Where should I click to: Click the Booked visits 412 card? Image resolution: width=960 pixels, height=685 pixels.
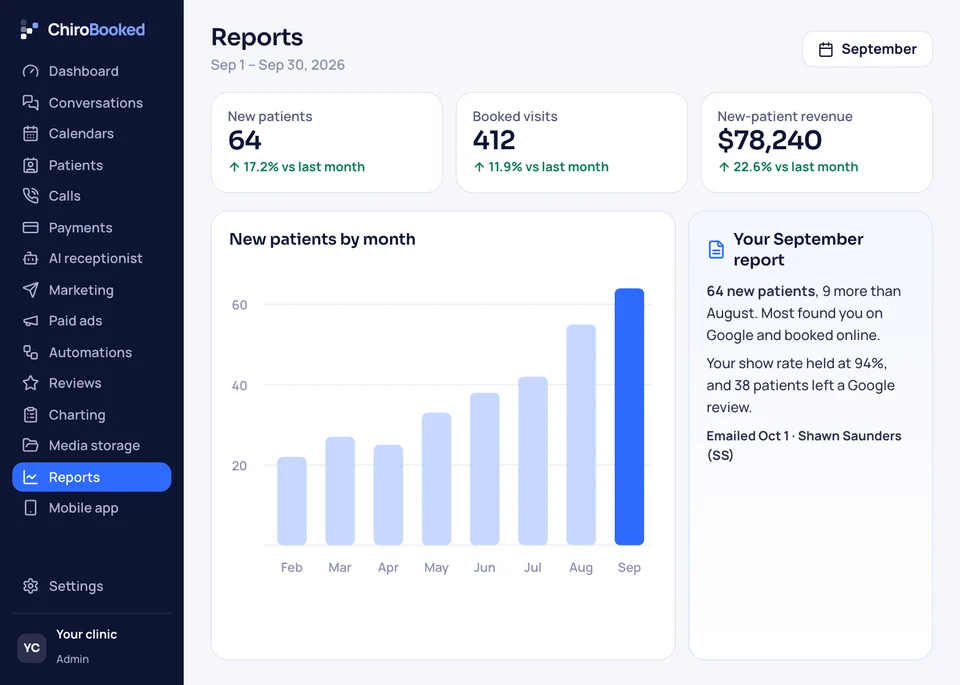[x=572, y=143]
